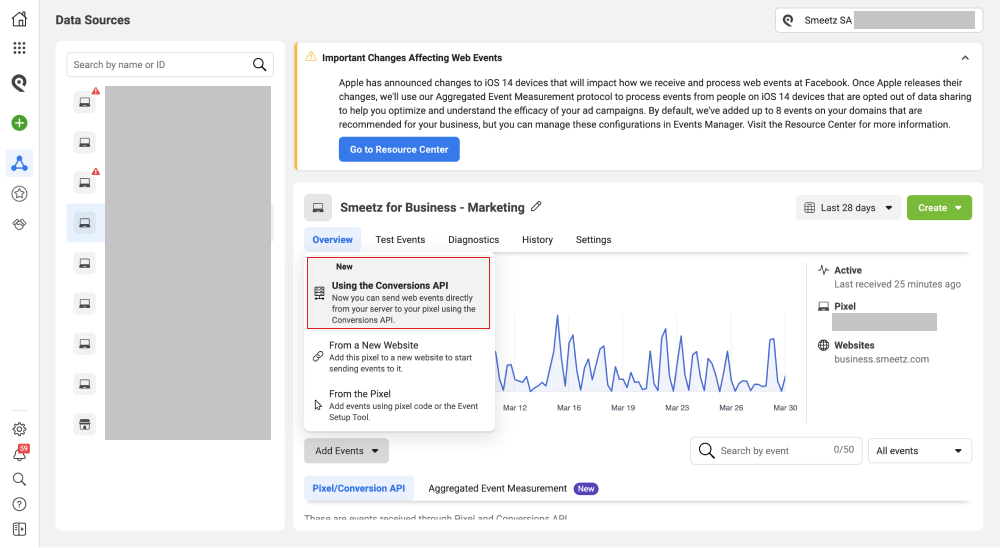Open notifications bell with 59 badge
1000x548 pixels.
(x=20, y=454)
